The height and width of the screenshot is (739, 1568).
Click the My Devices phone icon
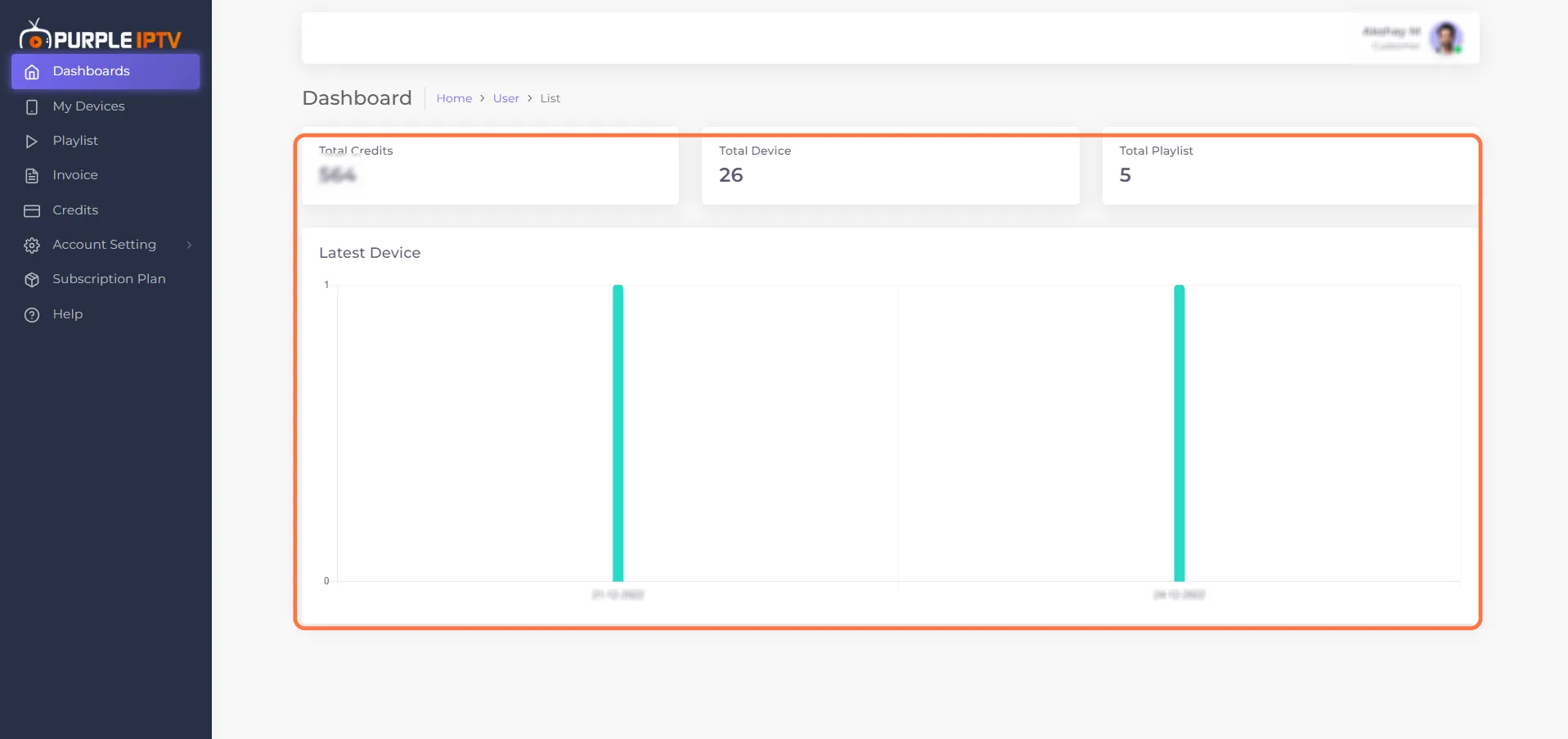(32, 107)
